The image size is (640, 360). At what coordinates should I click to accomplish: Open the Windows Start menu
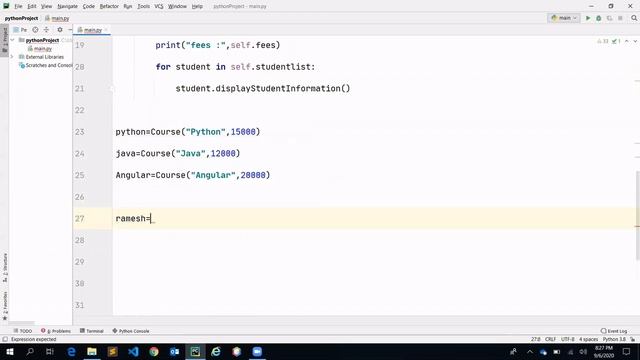10,351
